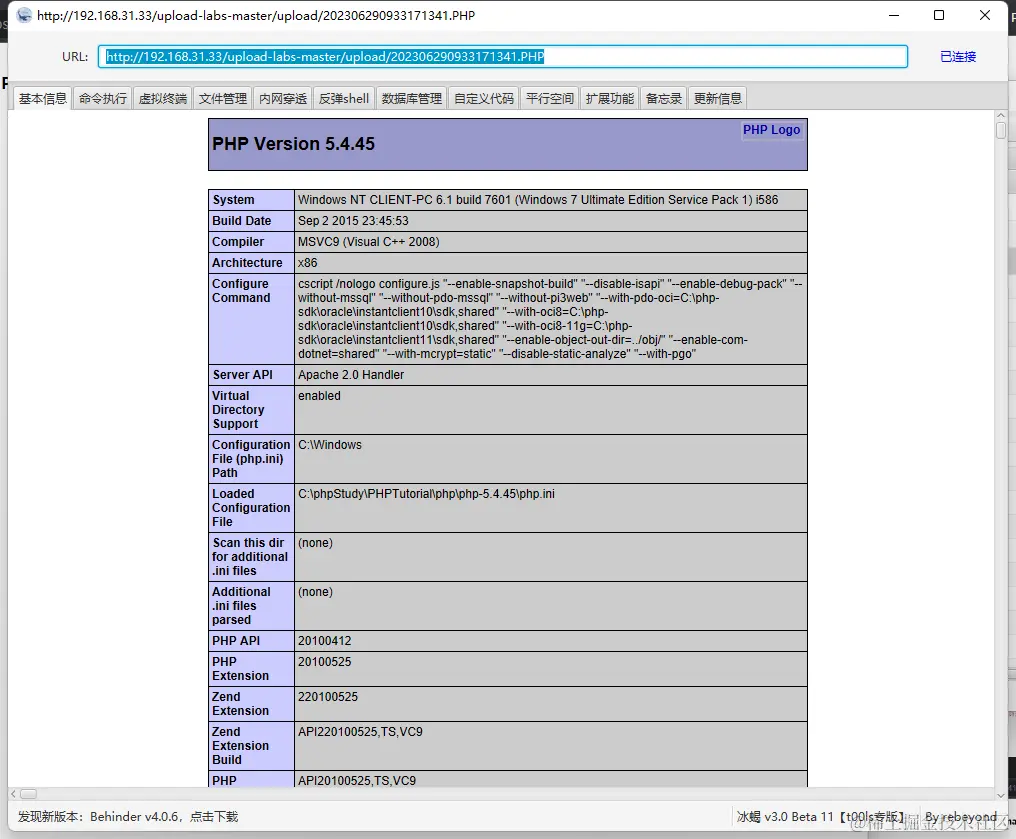This screenshot has height=839, width=1016.
Task: Click the horizontal scrollbar left arrow
Action: coord(13,794)
